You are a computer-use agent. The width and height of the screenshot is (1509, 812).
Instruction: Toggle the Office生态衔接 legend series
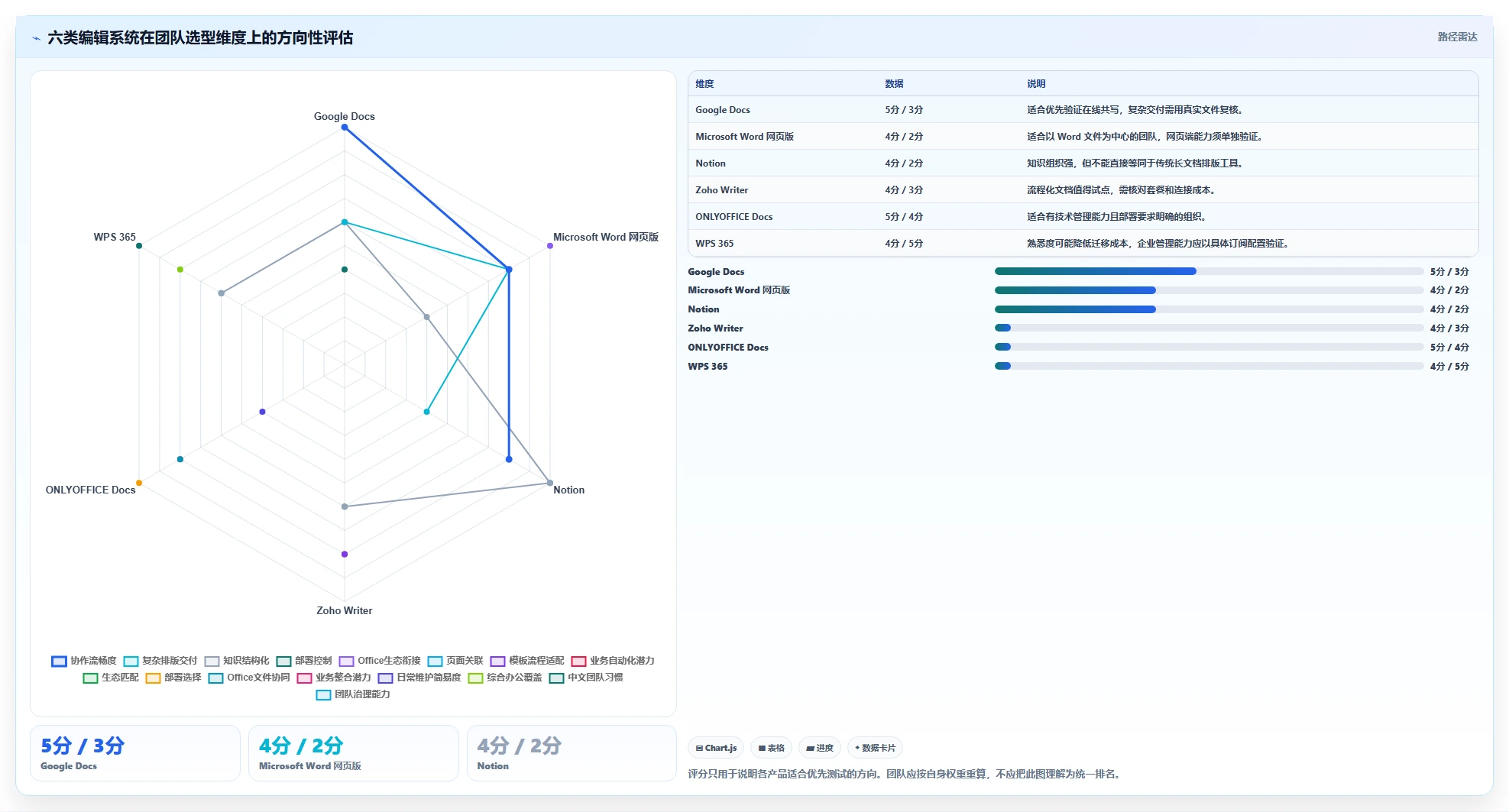[380, 661]
